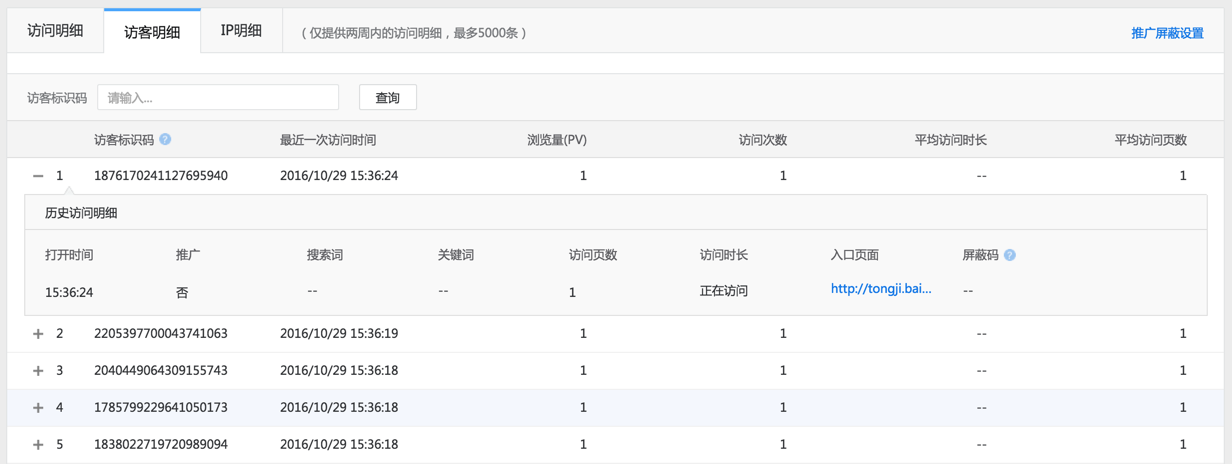Collapse visitor row 1 details
The width and height of the screenshot is (1232, 464).
pyautogui.click(x=38, y=176)
